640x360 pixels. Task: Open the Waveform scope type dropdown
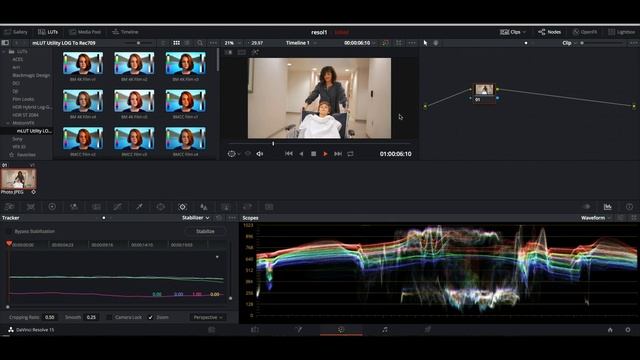[x=596, y=218]
